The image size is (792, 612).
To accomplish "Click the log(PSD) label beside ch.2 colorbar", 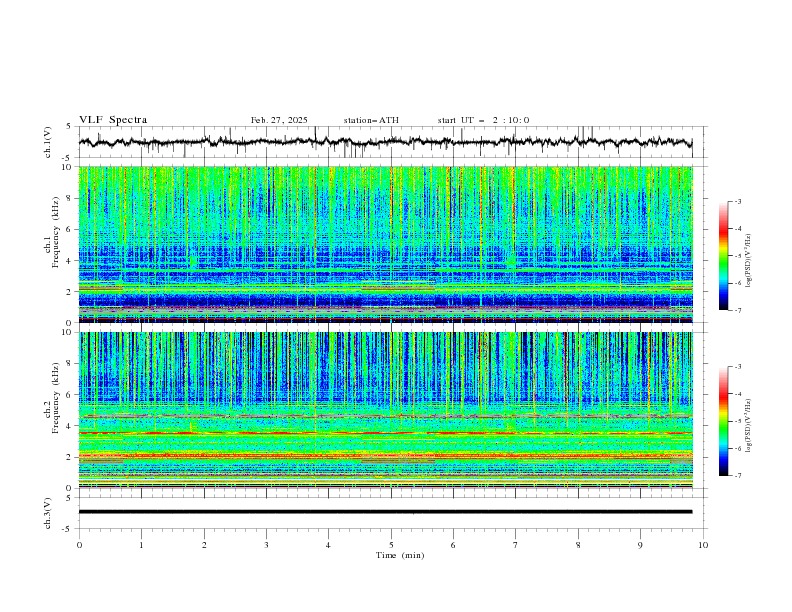I will pyautogui.click(x=748, y=425).
